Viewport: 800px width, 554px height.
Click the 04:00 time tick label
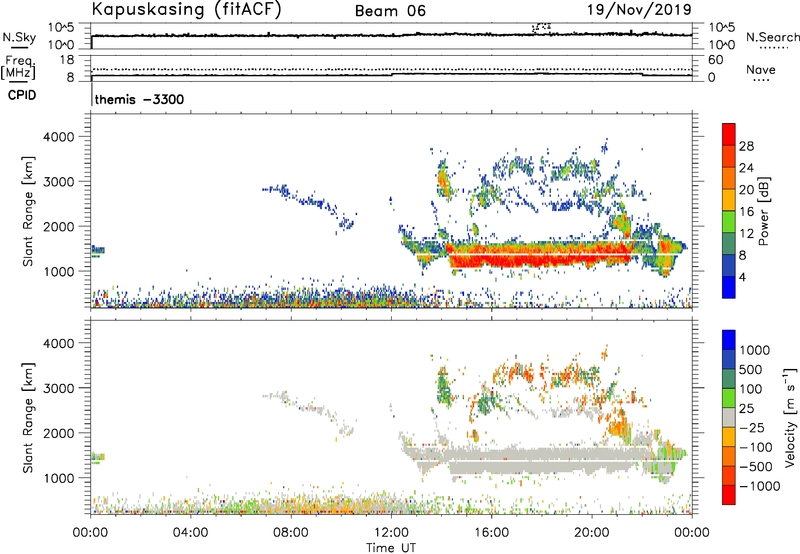pos(191,533)
